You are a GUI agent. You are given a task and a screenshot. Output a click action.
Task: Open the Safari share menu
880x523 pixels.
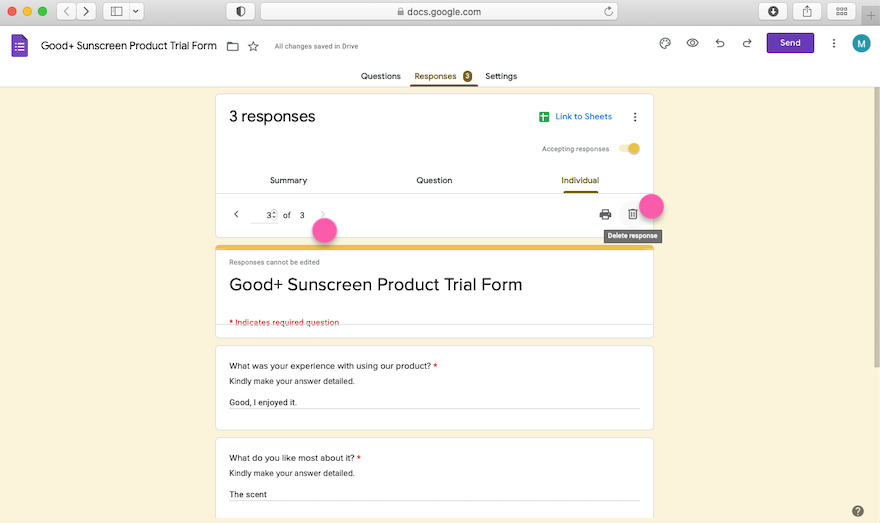pos(807,11)
